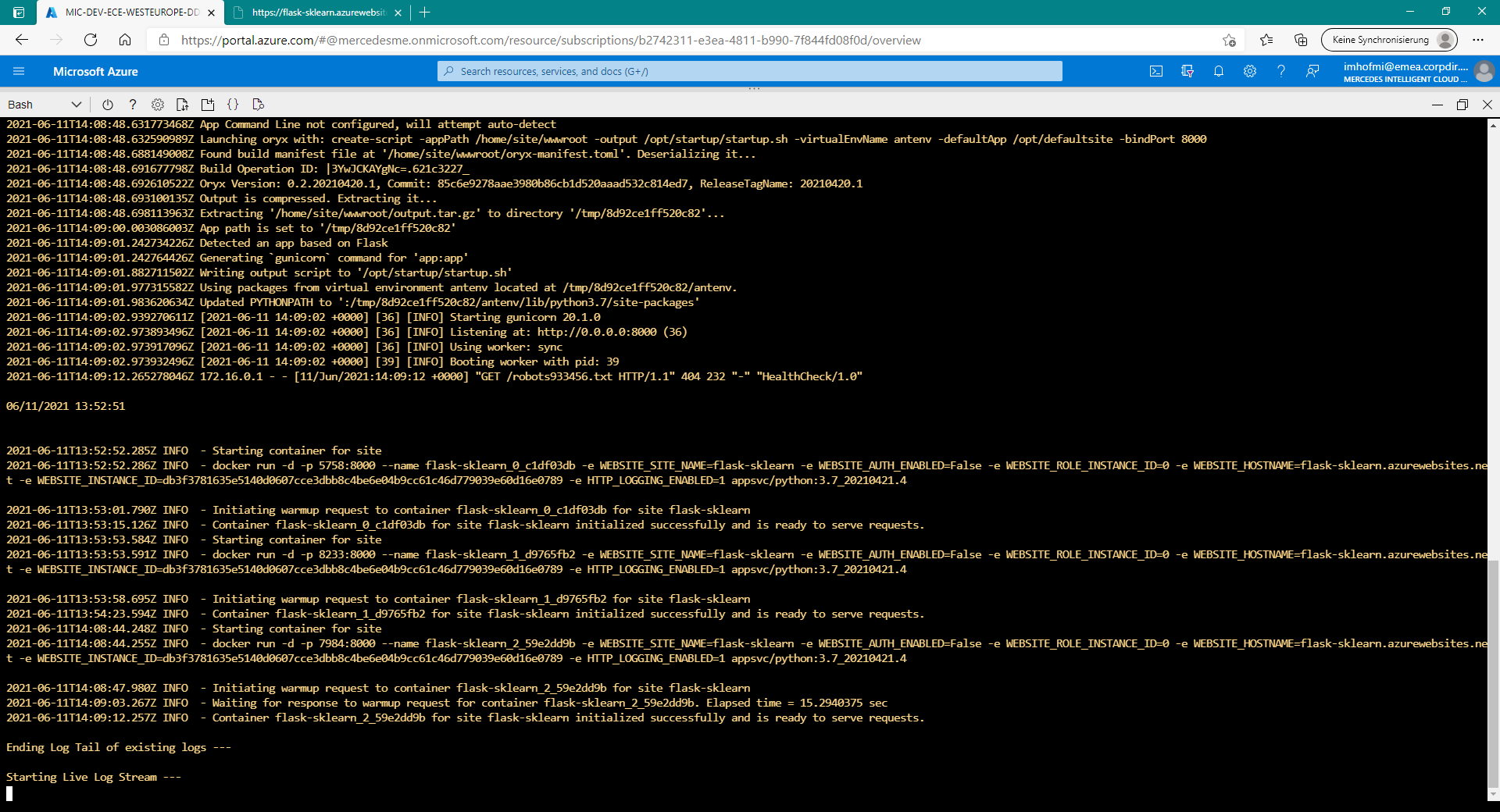The height and width of the screenshot is (812, 1500).
Task: Click the timestamp '06/11/2021 13:52:51'
Action: [x=66, y=406]
